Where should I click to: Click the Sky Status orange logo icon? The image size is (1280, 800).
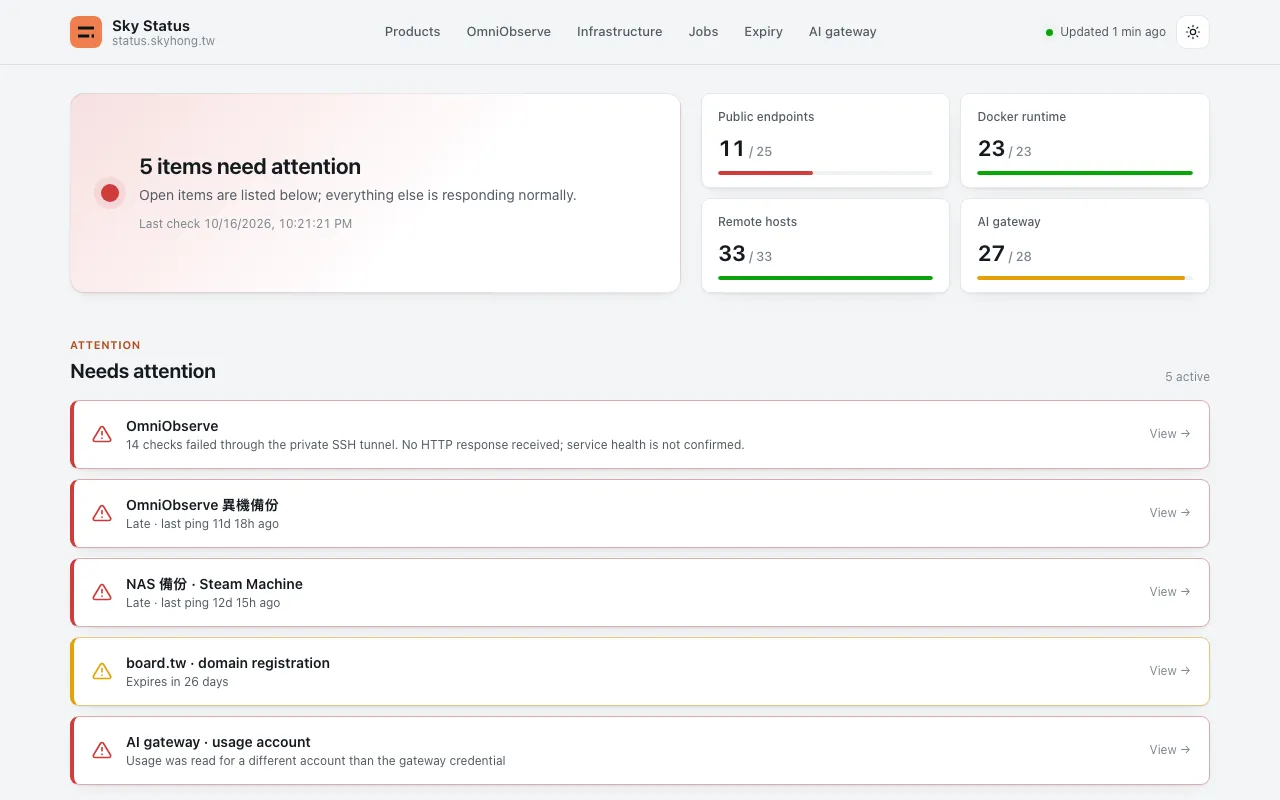pyautogui.click(x=86, y=32)
